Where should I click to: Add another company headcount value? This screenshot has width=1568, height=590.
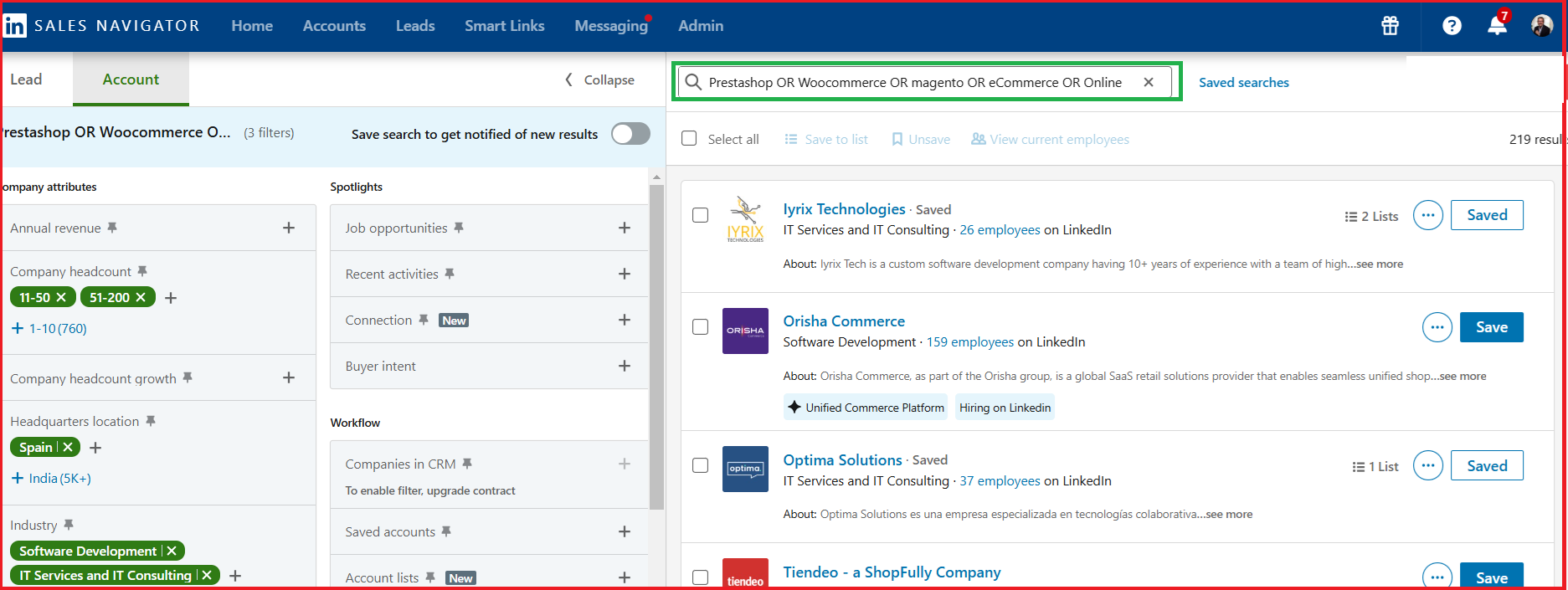point(171,298)
